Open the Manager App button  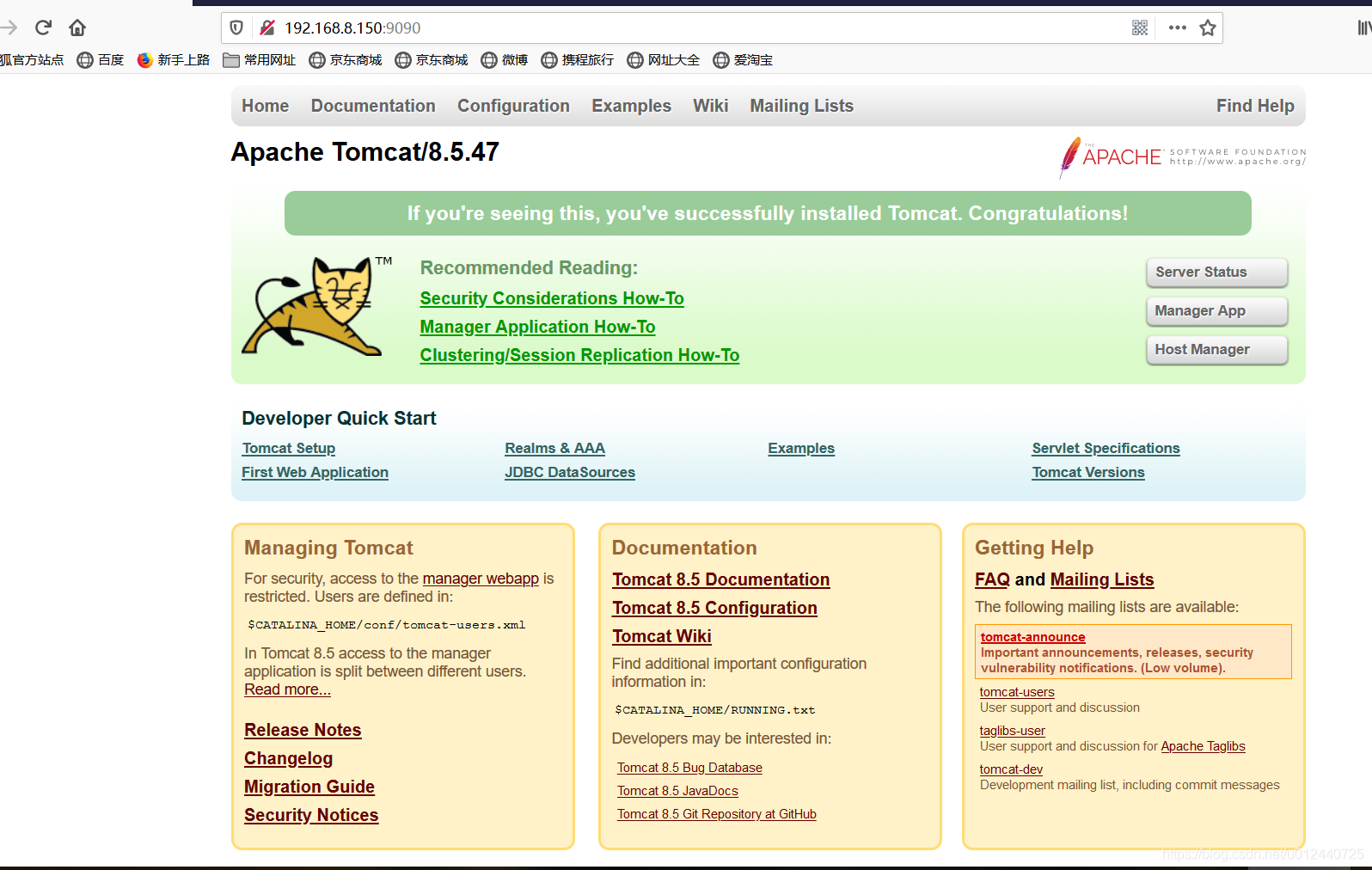pos(1216,311)
